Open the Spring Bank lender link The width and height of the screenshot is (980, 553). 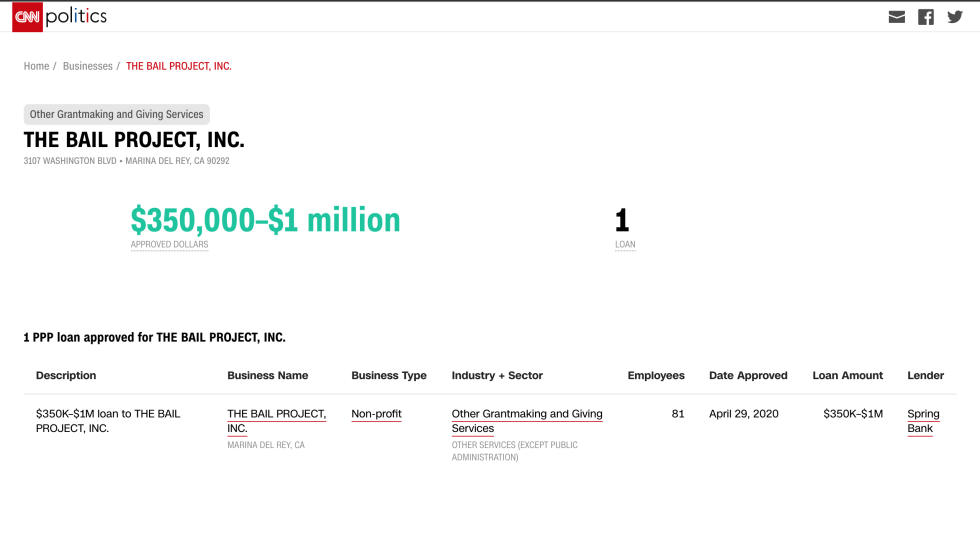click(x=923, y=421)
